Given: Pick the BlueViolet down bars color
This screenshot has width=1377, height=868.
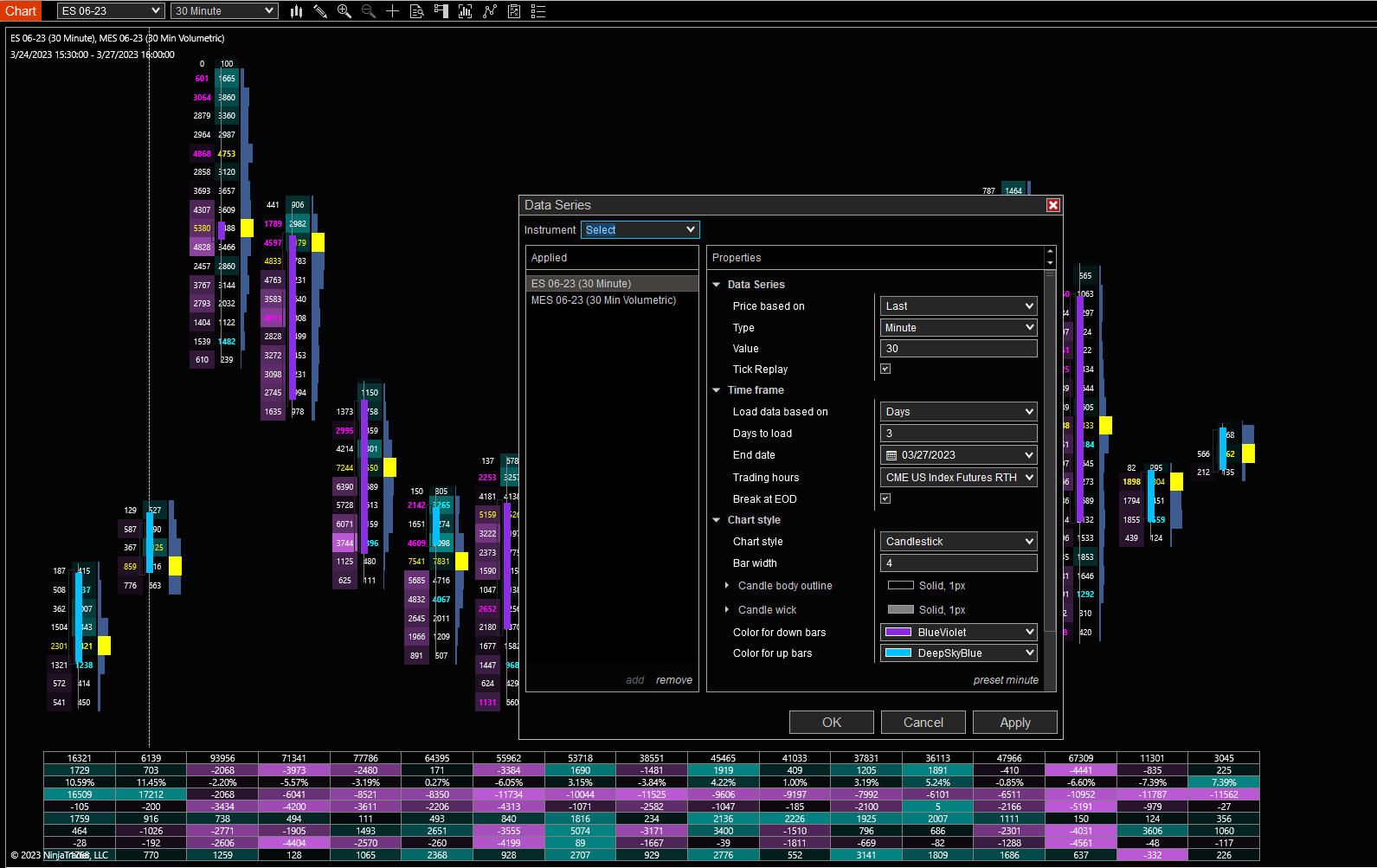Looking at the screenshot, I should coord(958,633).
